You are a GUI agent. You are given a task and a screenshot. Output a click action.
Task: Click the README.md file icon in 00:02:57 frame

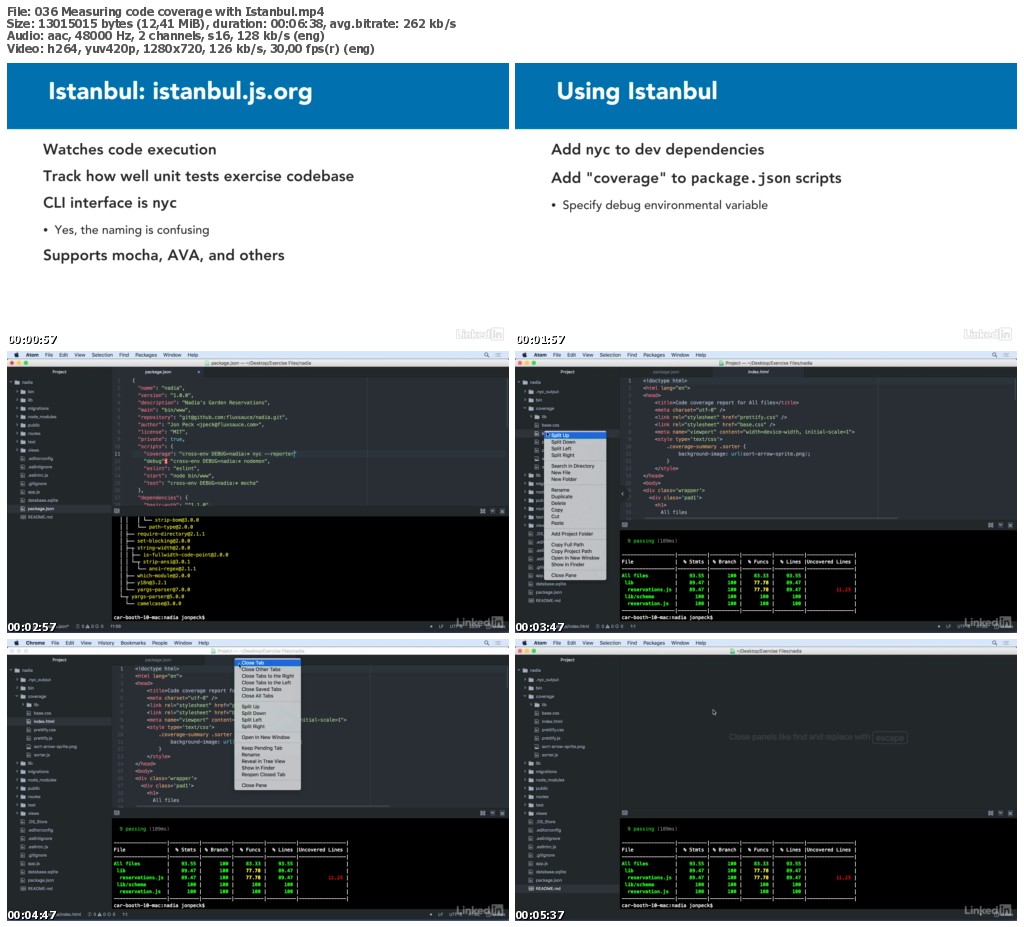click(24, 517)
